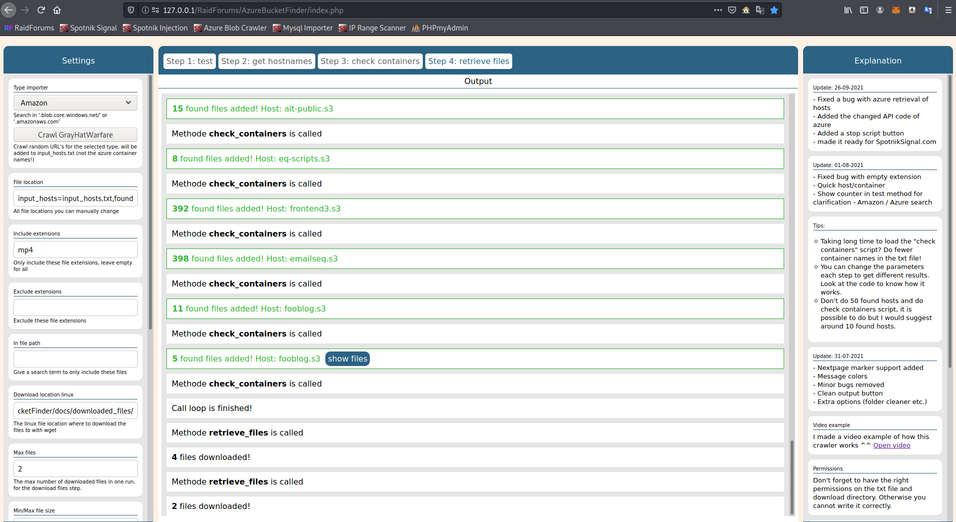Click the Settings panel scrollbar
This screenshot has width=956, height=522.
[x=150, y=201]
